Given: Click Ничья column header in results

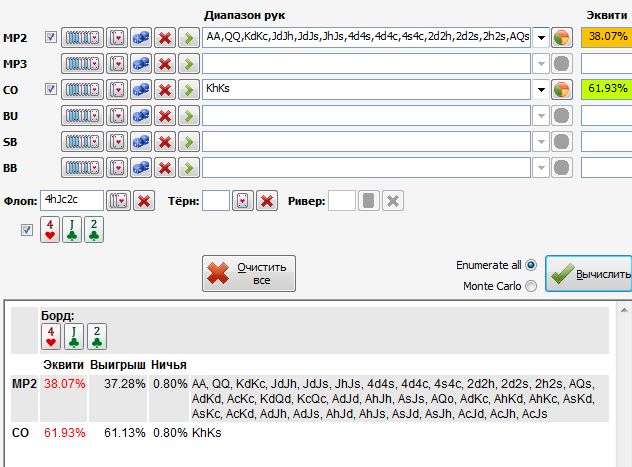Looking at the screenshot, I should coord(168,365).
